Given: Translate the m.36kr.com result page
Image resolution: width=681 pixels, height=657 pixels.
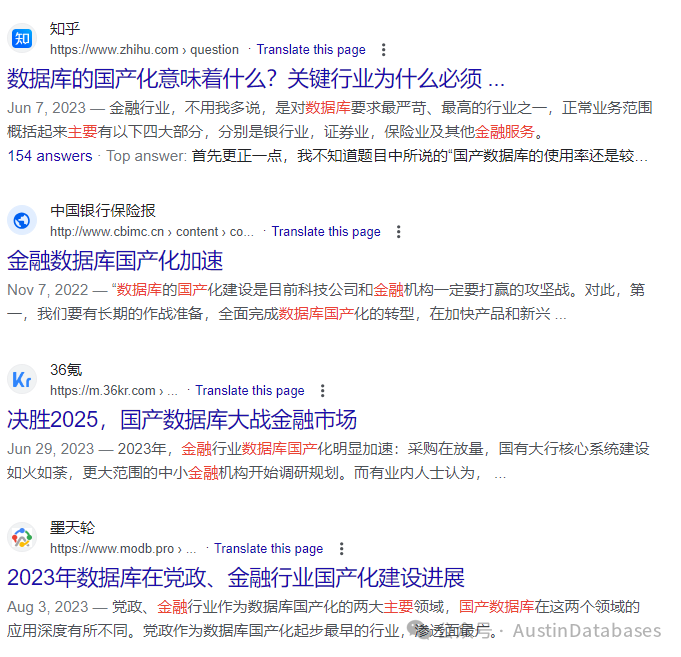Looking at the screenshot, I should click(250, 391).
